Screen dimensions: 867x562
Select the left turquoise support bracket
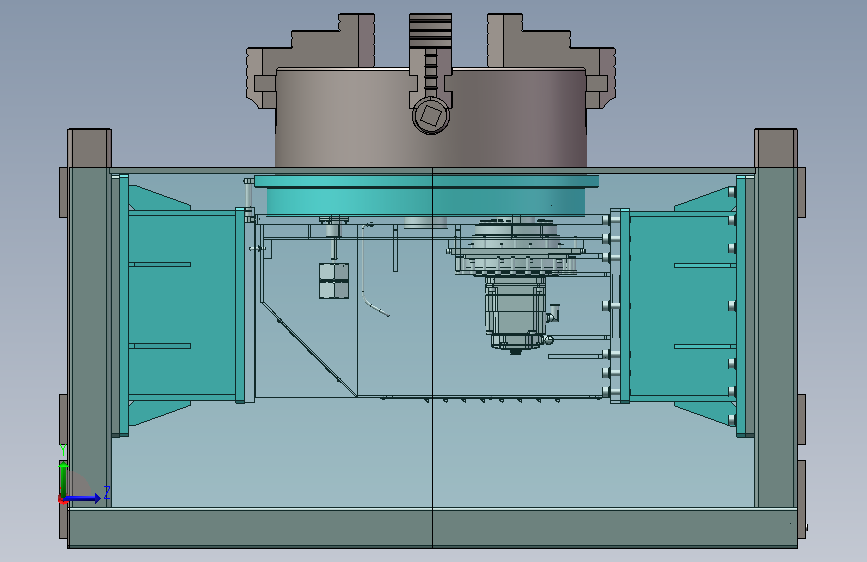click(x=182, y=305)
